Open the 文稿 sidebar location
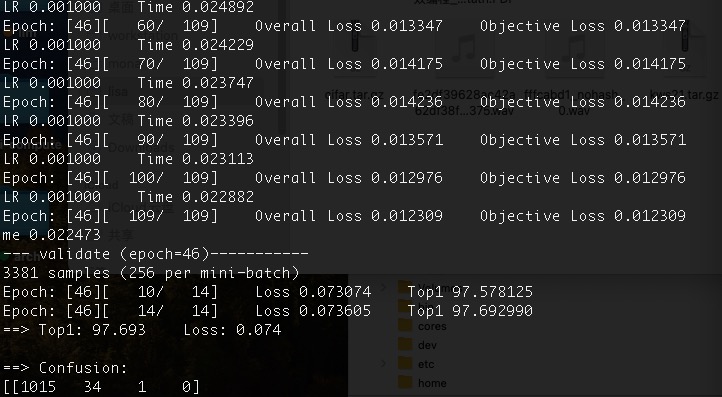Image resolution: width=722 pixels, height=397 pixels. click(x=120, y=120)
